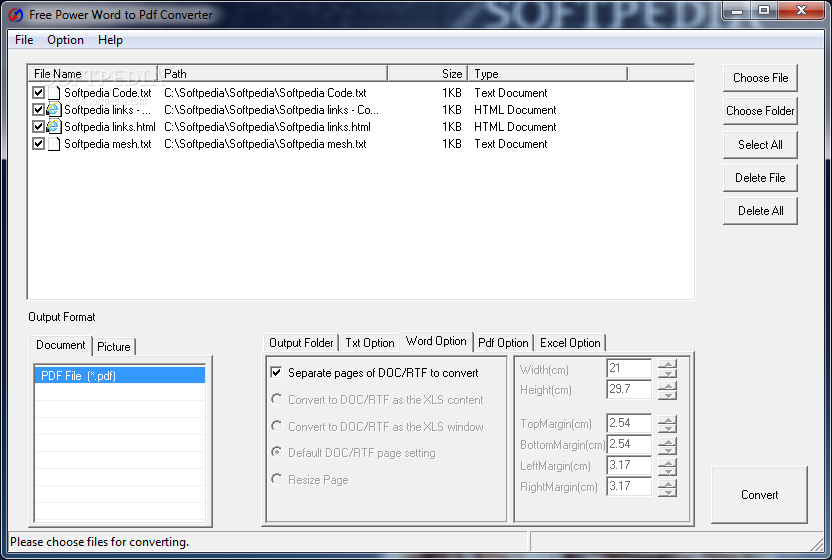Increase LeftMargin(cm) with up arrow
The image size is (832, 560).
pyautogui.click(x=668, y=462)
